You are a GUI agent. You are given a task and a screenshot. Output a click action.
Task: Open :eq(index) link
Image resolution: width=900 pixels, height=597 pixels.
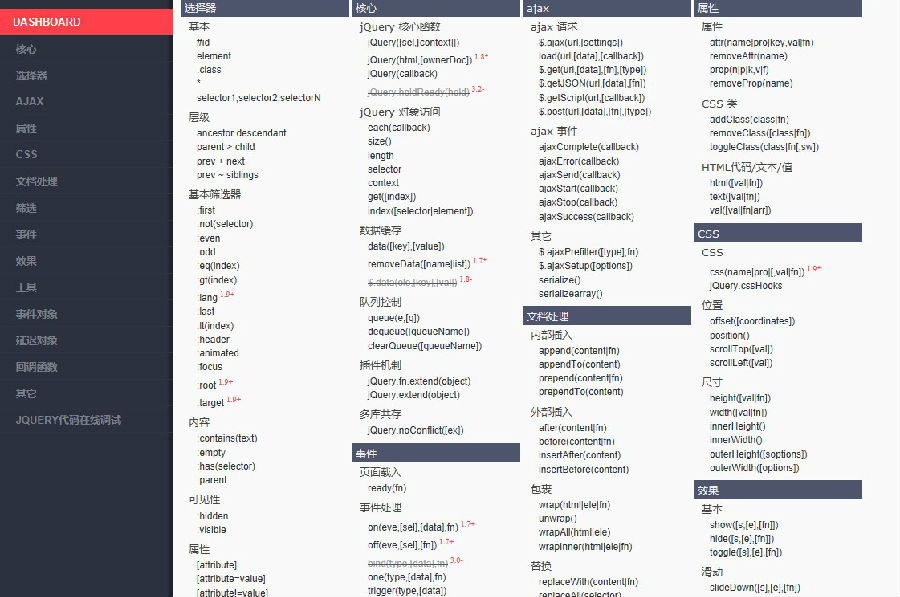click(219, 266)
